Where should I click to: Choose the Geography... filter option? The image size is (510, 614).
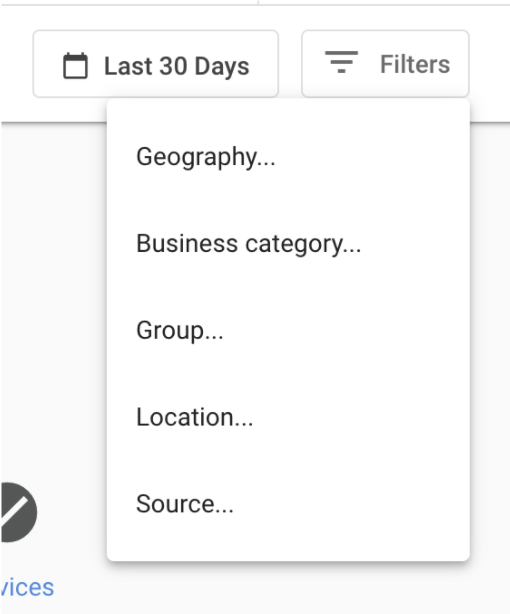[288, 157]
